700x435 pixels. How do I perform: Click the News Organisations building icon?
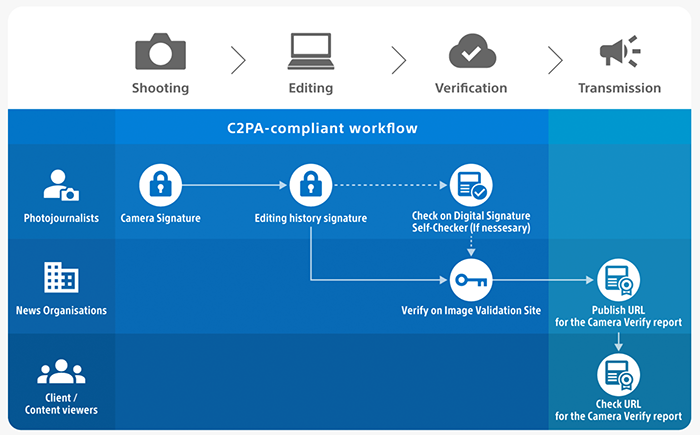[61, 278]
